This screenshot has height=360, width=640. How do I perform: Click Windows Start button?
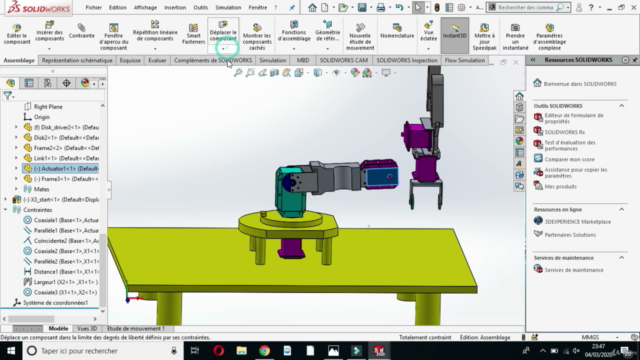click(x=11, y=351)
